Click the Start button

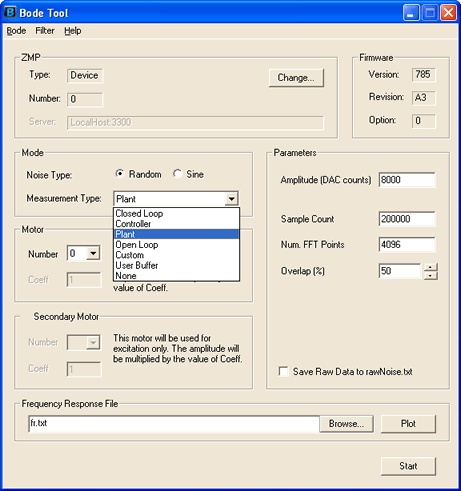click(408, 466)
